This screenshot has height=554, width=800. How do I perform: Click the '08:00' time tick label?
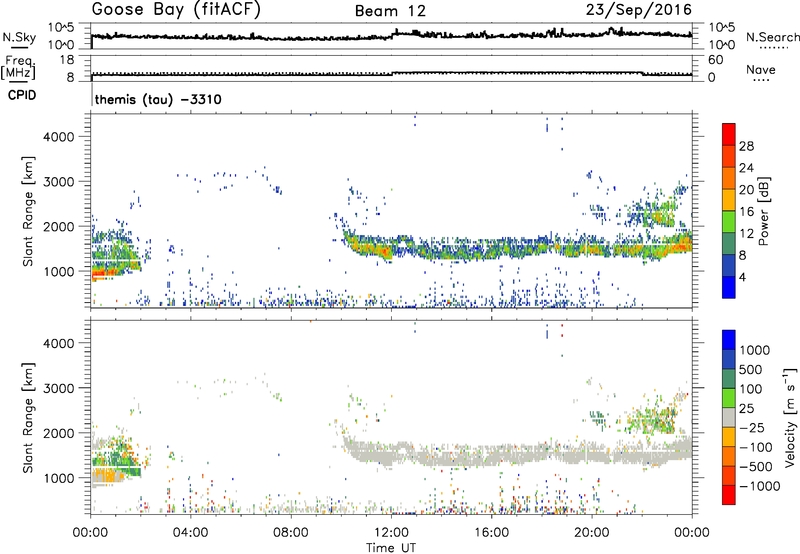pos(291,533)
